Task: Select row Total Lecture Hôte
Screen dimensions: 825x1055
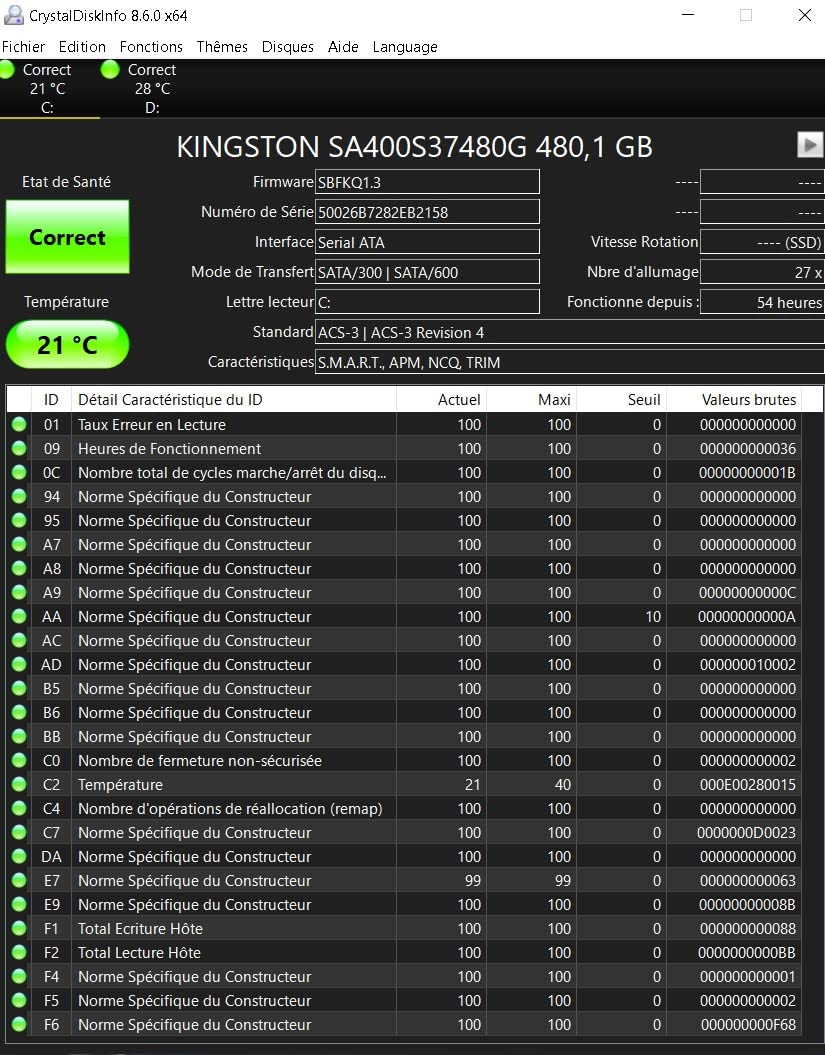Action: point(404,953)
